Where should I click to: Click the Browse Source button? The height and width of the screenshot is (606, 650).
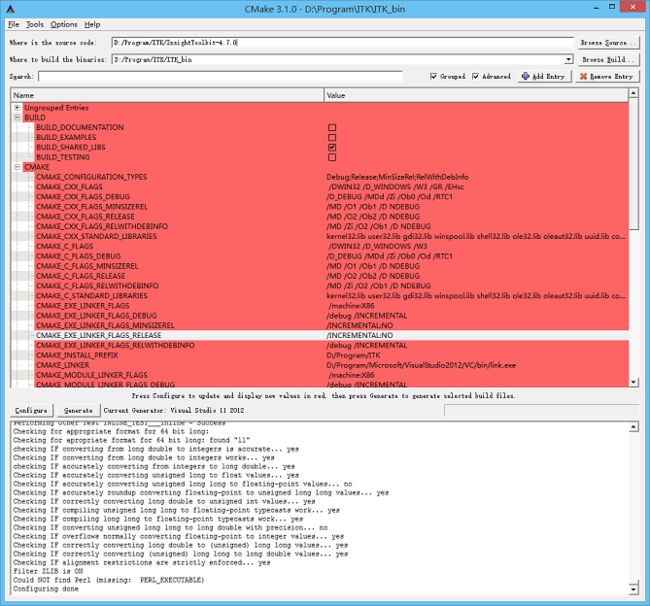[607, 43]
